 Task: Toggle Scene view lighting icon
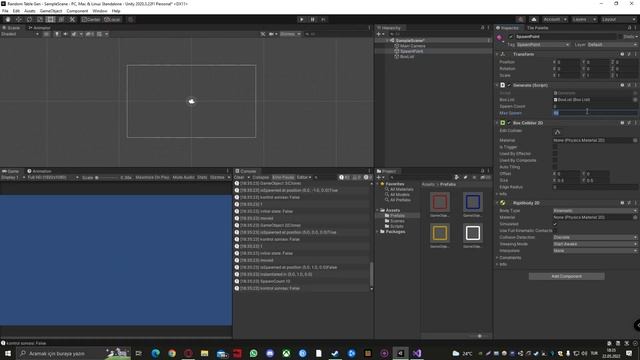[x=57, y=34]
